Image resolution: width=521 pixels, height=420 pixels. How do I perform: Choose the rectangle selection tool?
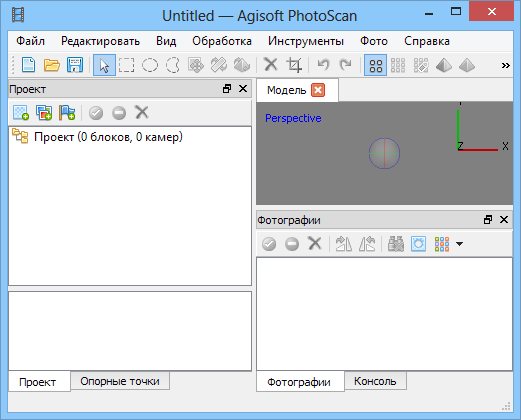(x=127, y=65)
